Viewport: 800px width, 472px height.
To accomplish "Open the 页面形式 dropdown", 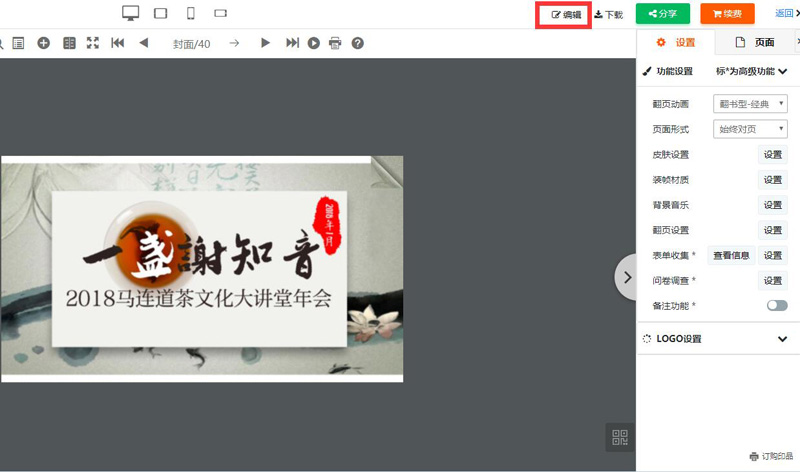I will click(750, 129).
